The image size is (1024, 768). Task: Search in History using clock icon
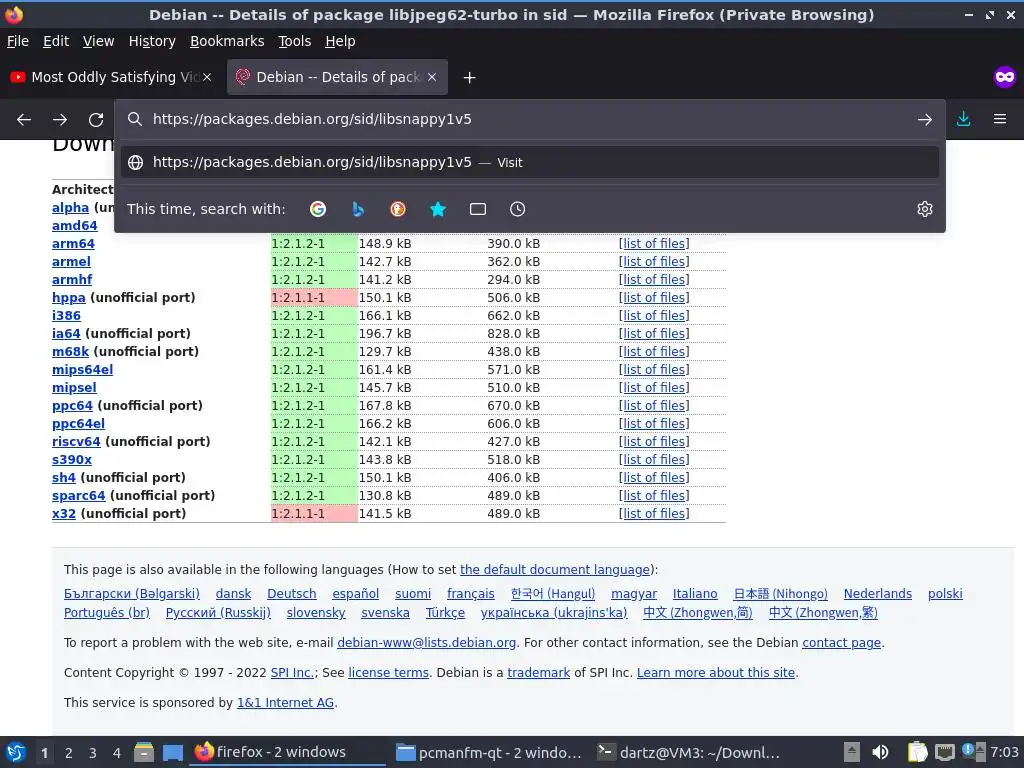tap(517, 209)
